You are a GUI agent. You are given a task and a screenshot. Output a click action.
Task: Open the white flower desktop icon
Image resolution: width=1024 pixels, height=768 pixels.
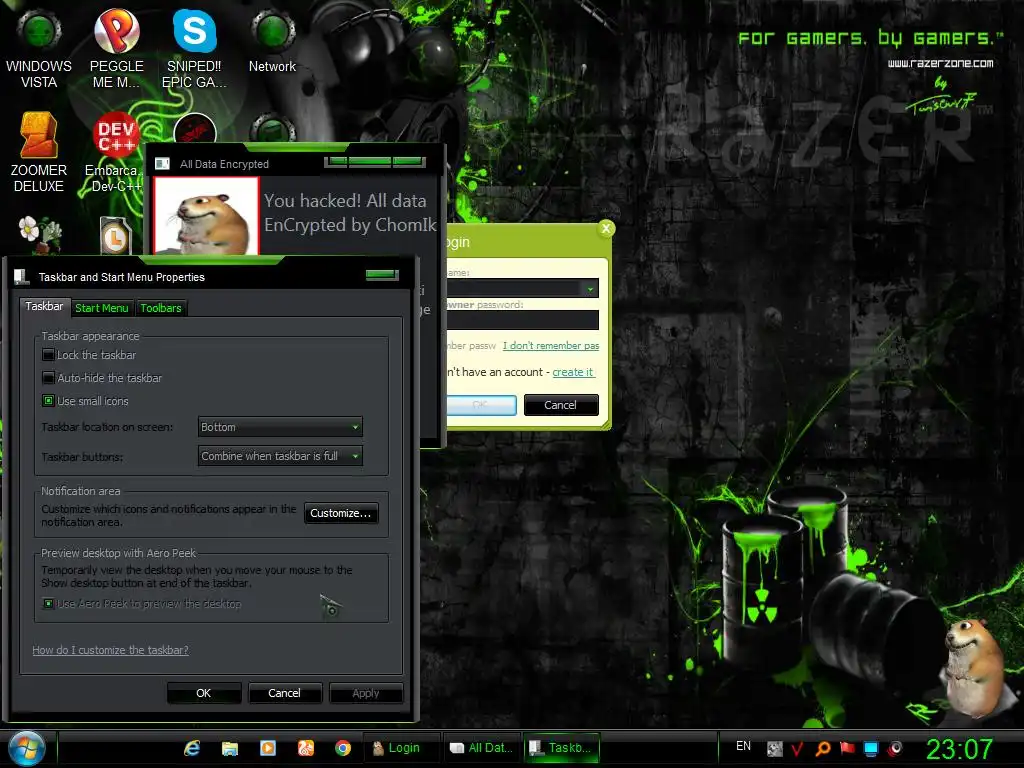pos(39,234)
